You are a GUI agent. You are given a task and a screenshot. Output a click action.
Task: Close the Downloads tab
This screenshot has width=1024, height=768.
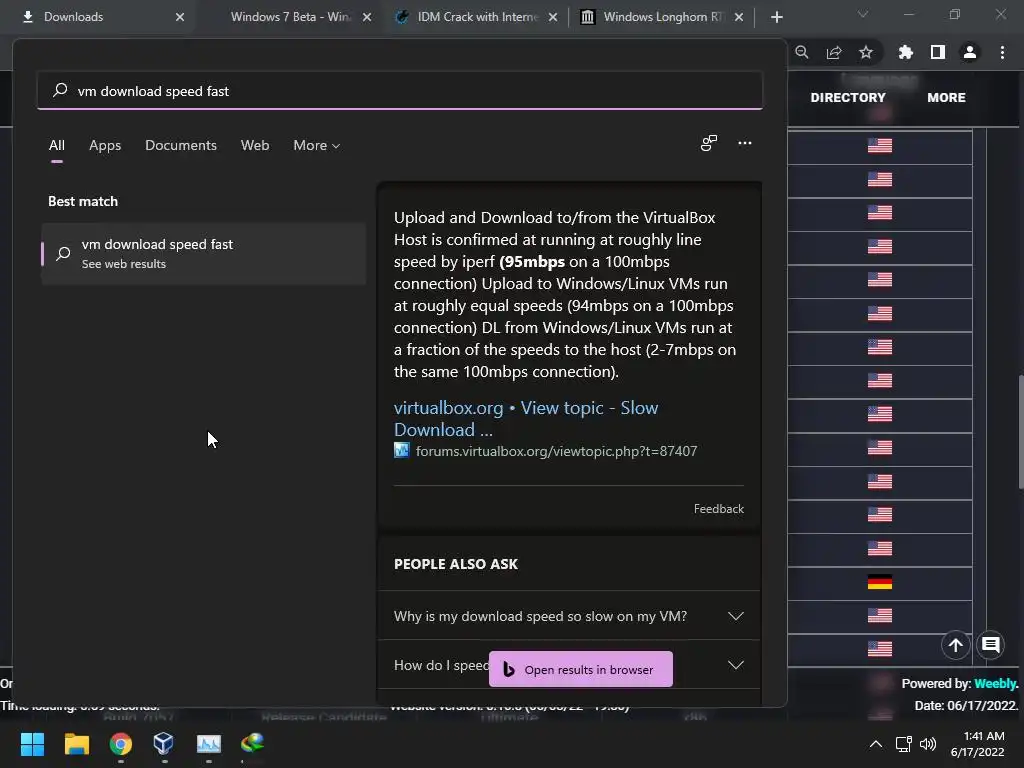click(x=180, y=17)
